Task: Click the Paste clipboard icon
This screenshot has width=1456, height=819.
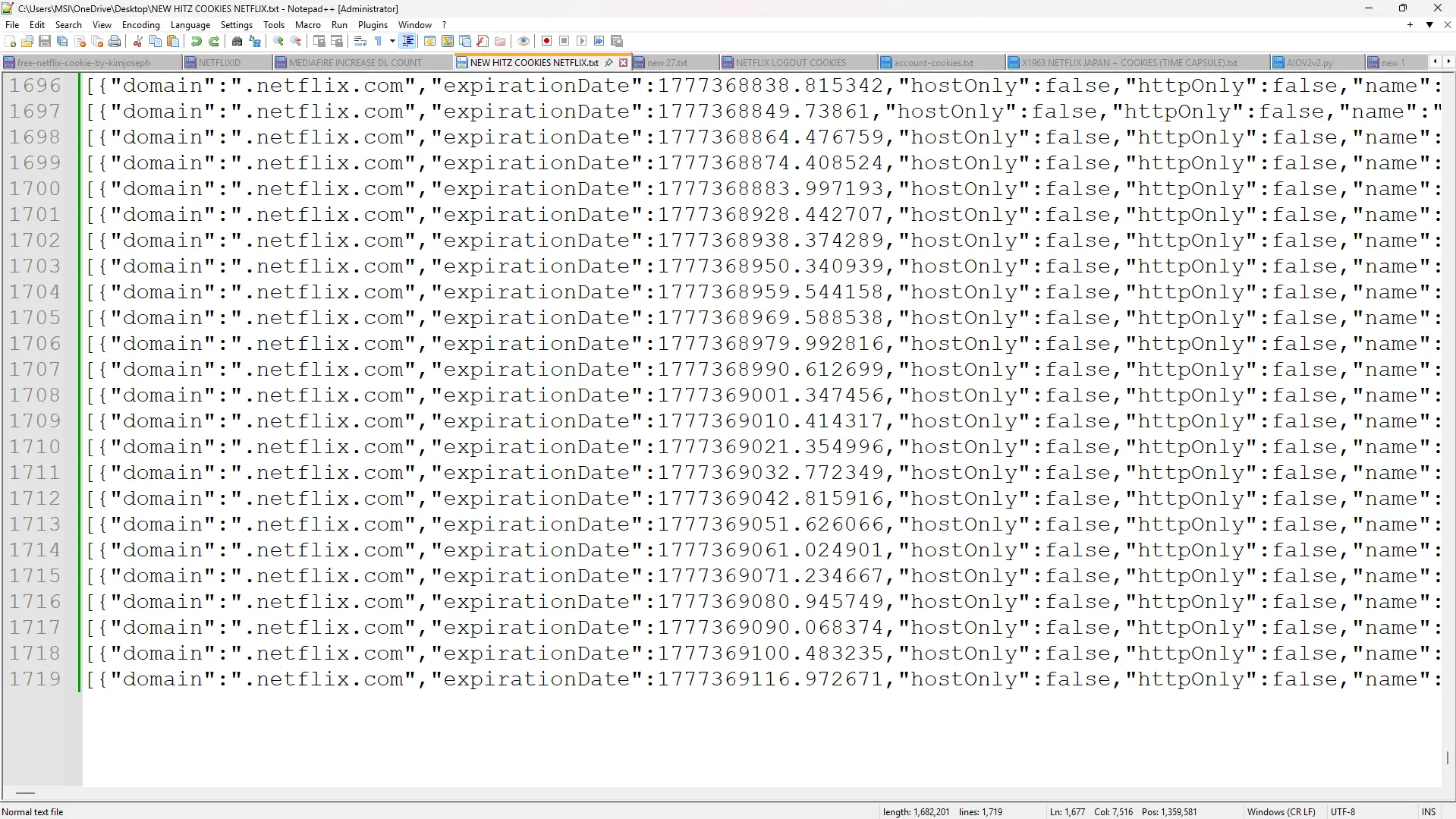Action: pos(173,41)
